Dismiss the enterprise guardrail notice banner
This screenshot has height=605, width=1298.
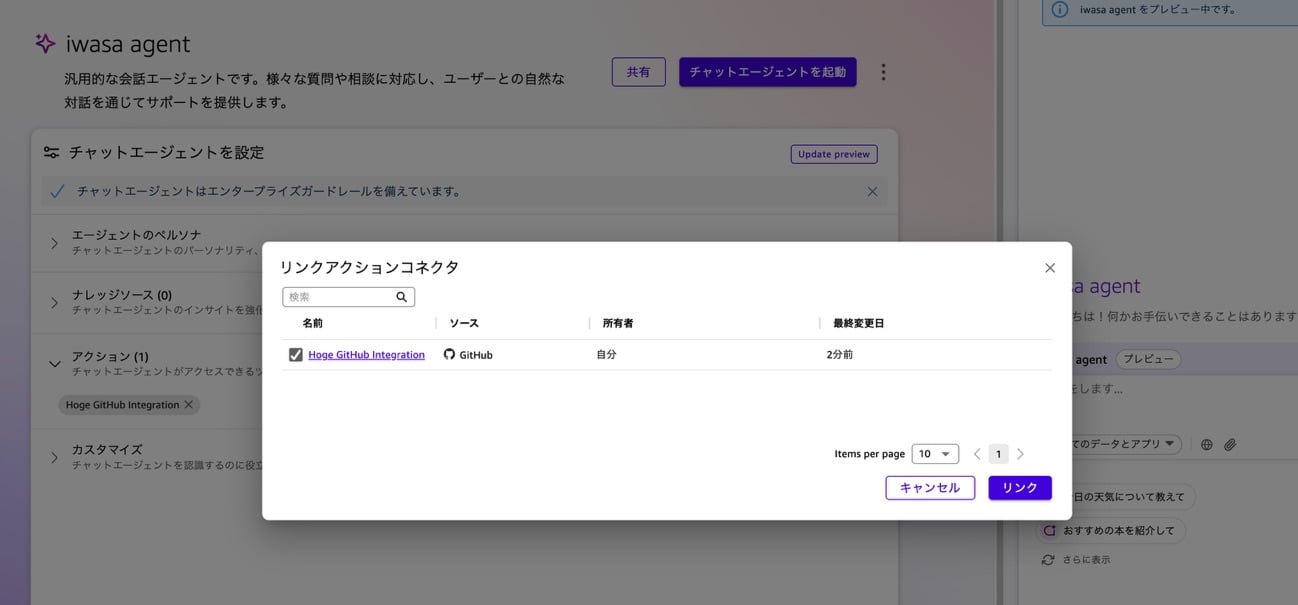point(872,192)
